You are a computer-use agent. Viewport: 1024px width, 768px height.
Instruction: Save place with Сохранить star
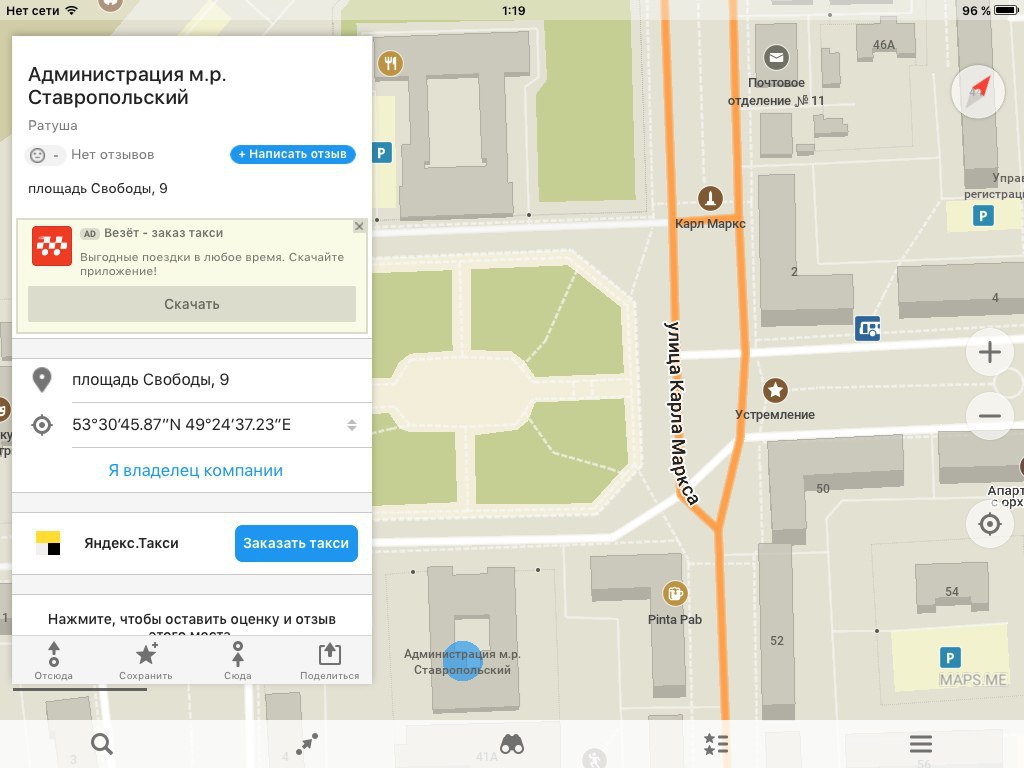(146, 661)
